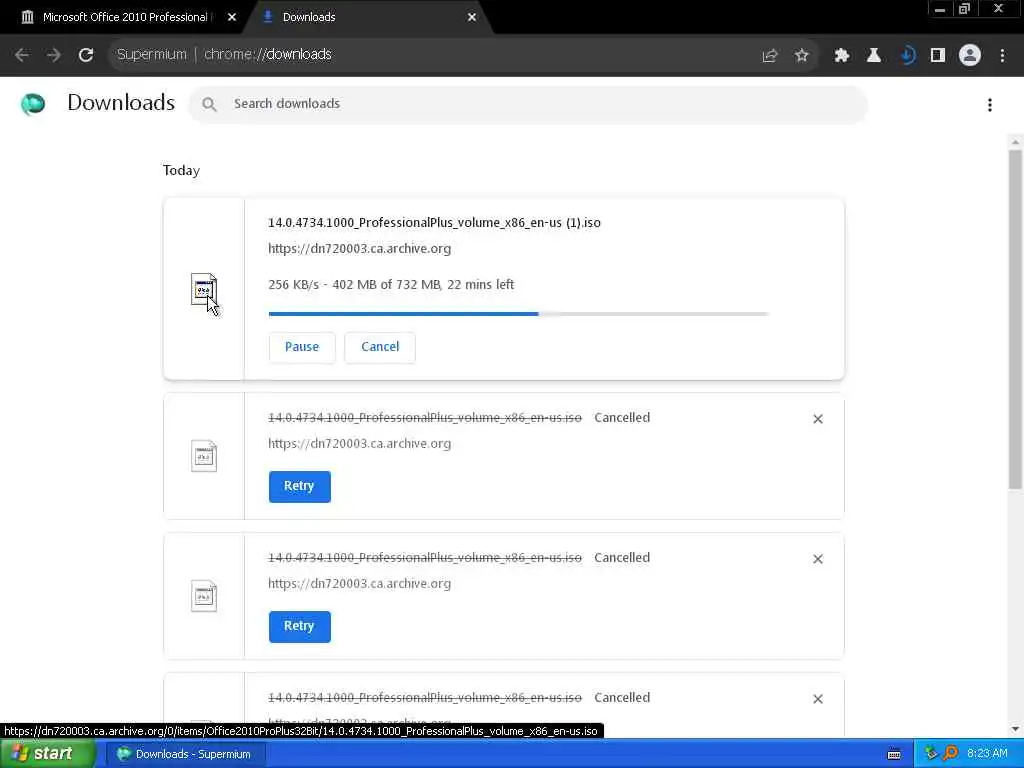
Task: Close the Microsoft Office 2010 tab
Action: (x=232, y=18)
